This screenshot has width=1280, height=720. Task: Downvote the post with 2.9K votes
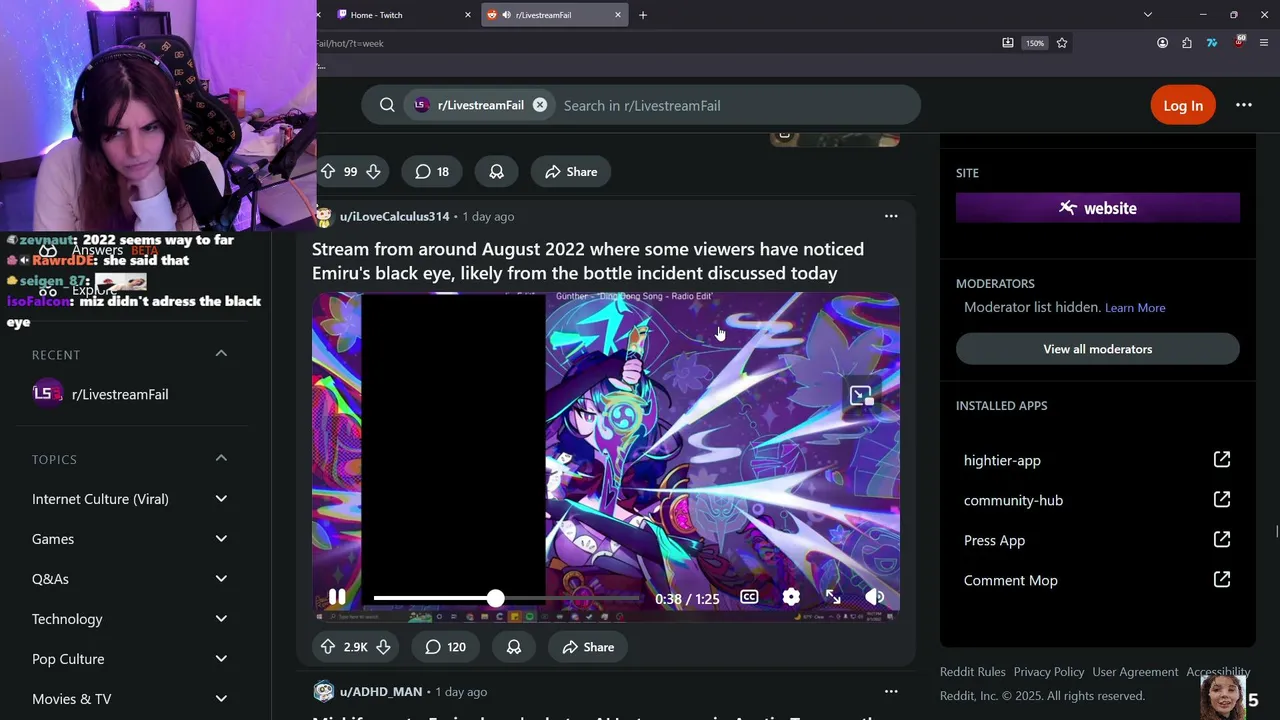[383, 647]
